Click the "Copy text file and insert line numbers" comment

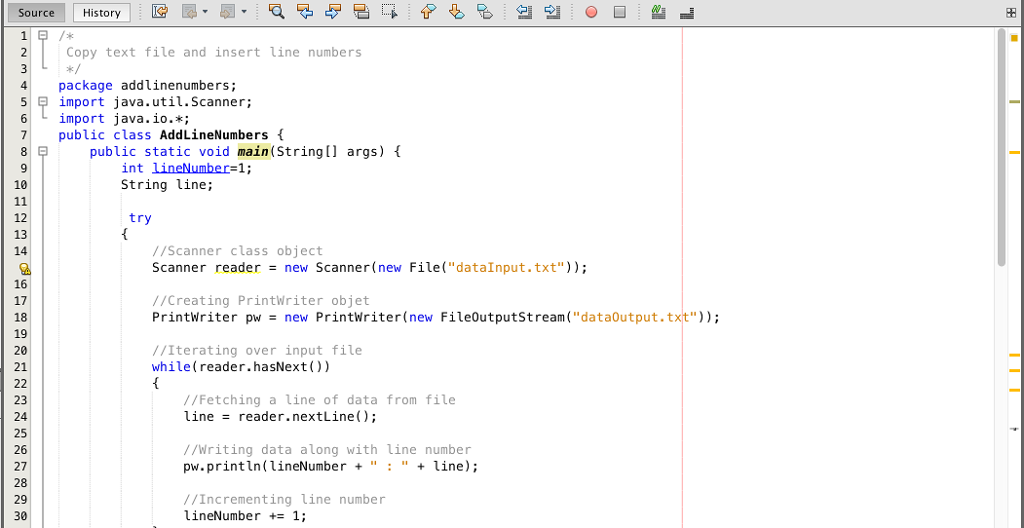click(214, 52)
